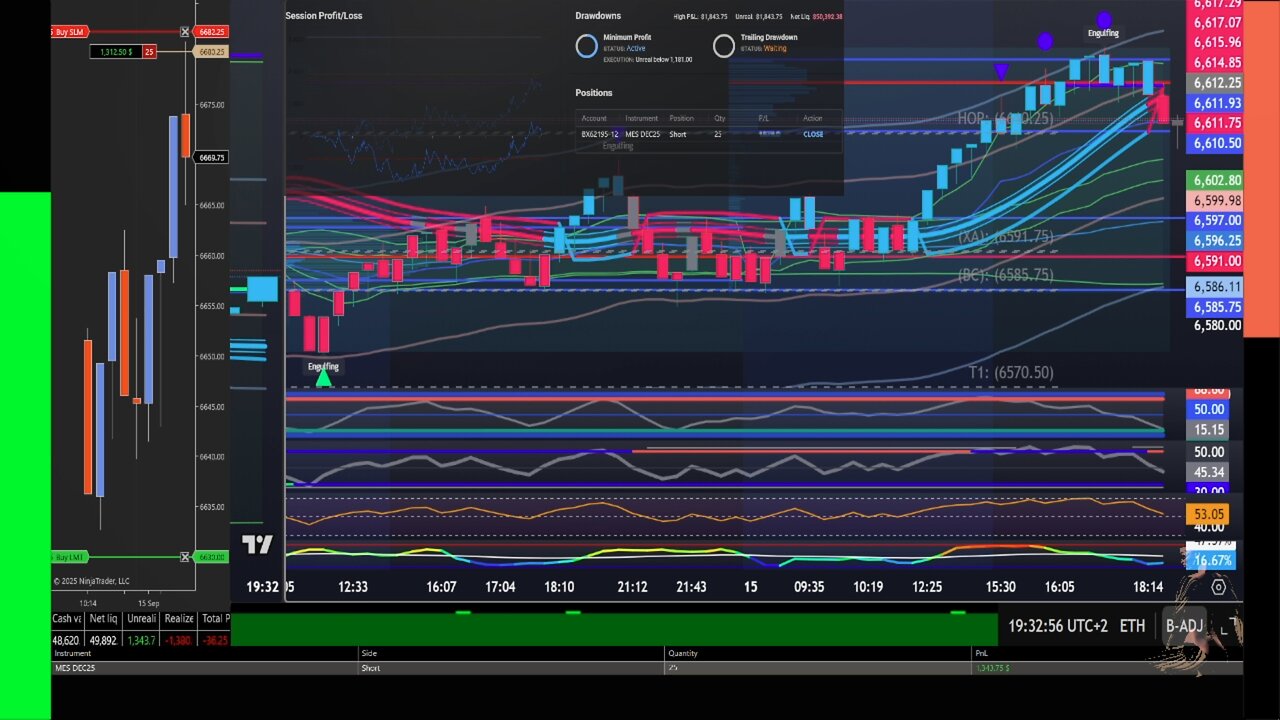
Task: Click the 6,611.93 blue price axis label
Action: point(1217,103)
